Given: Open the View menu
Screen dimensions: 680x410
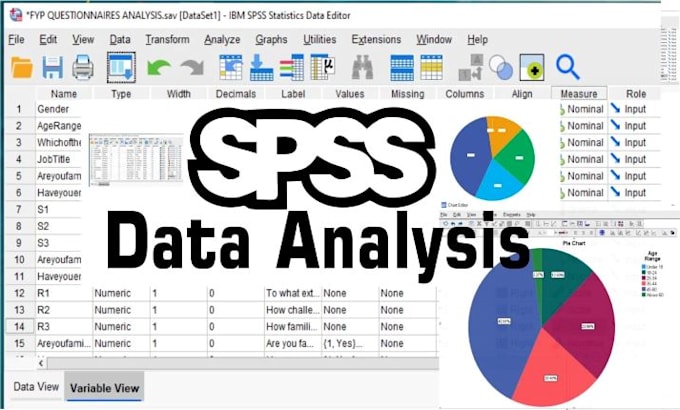Looking at the screenshot, I should [83, 39].
